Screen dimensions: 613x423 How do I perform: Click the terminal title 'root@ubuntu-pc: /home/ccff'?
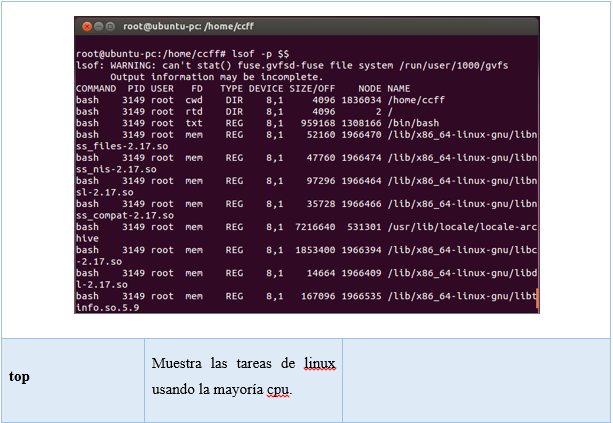188,26
